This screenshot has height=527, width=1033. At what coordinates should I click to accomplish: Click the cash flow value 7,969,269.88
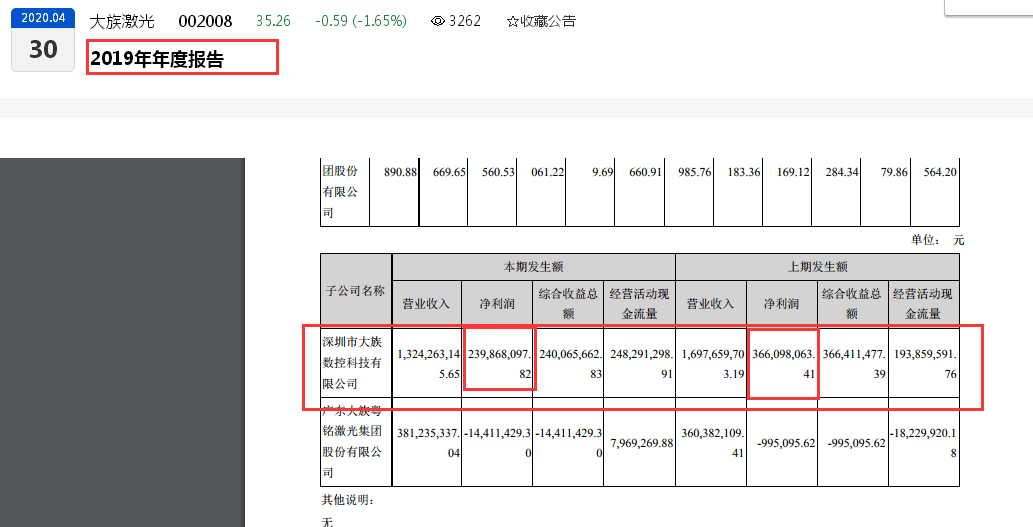tap(640, 442)
